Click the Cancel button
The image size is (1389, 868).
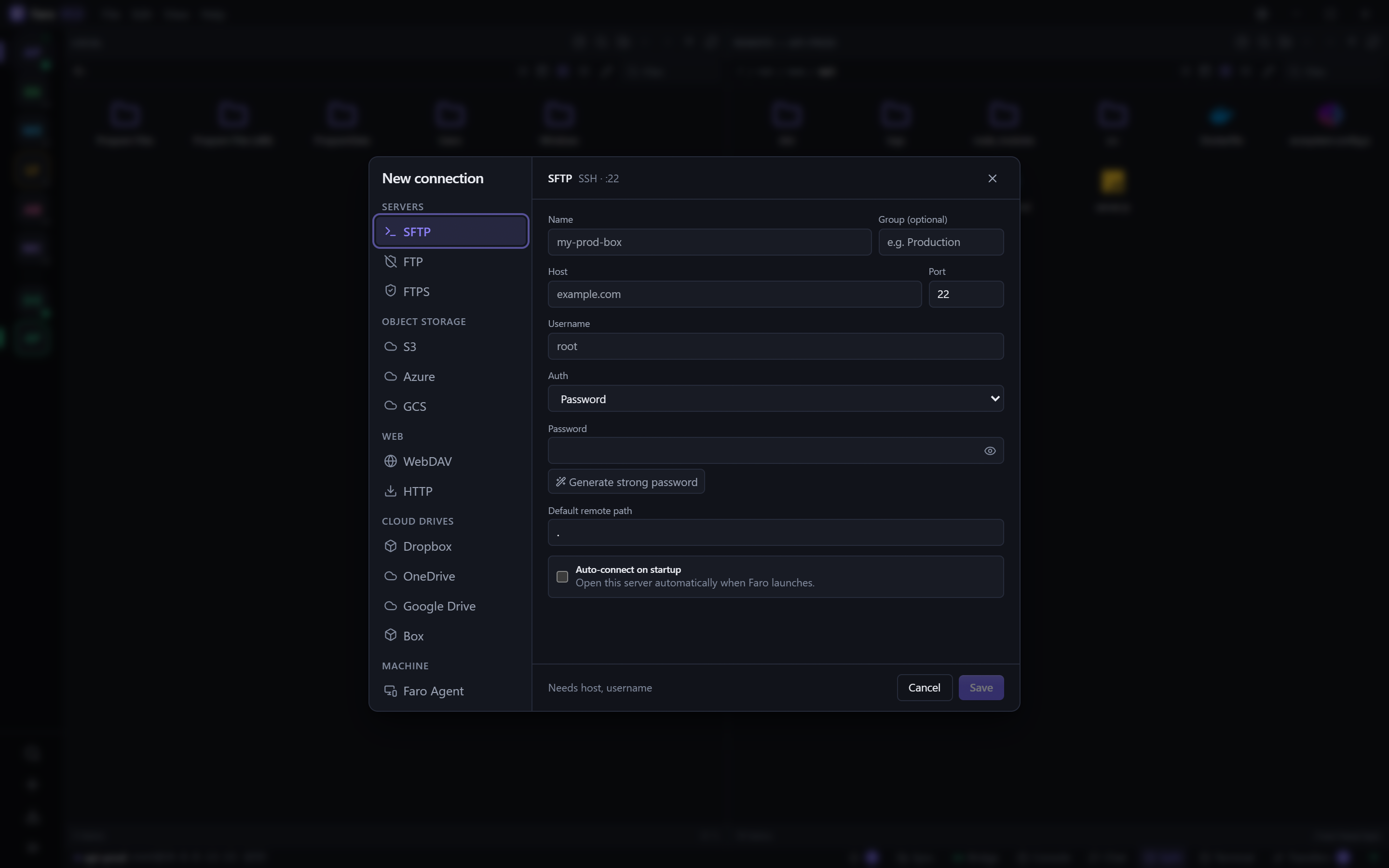(x=924, y=688)
